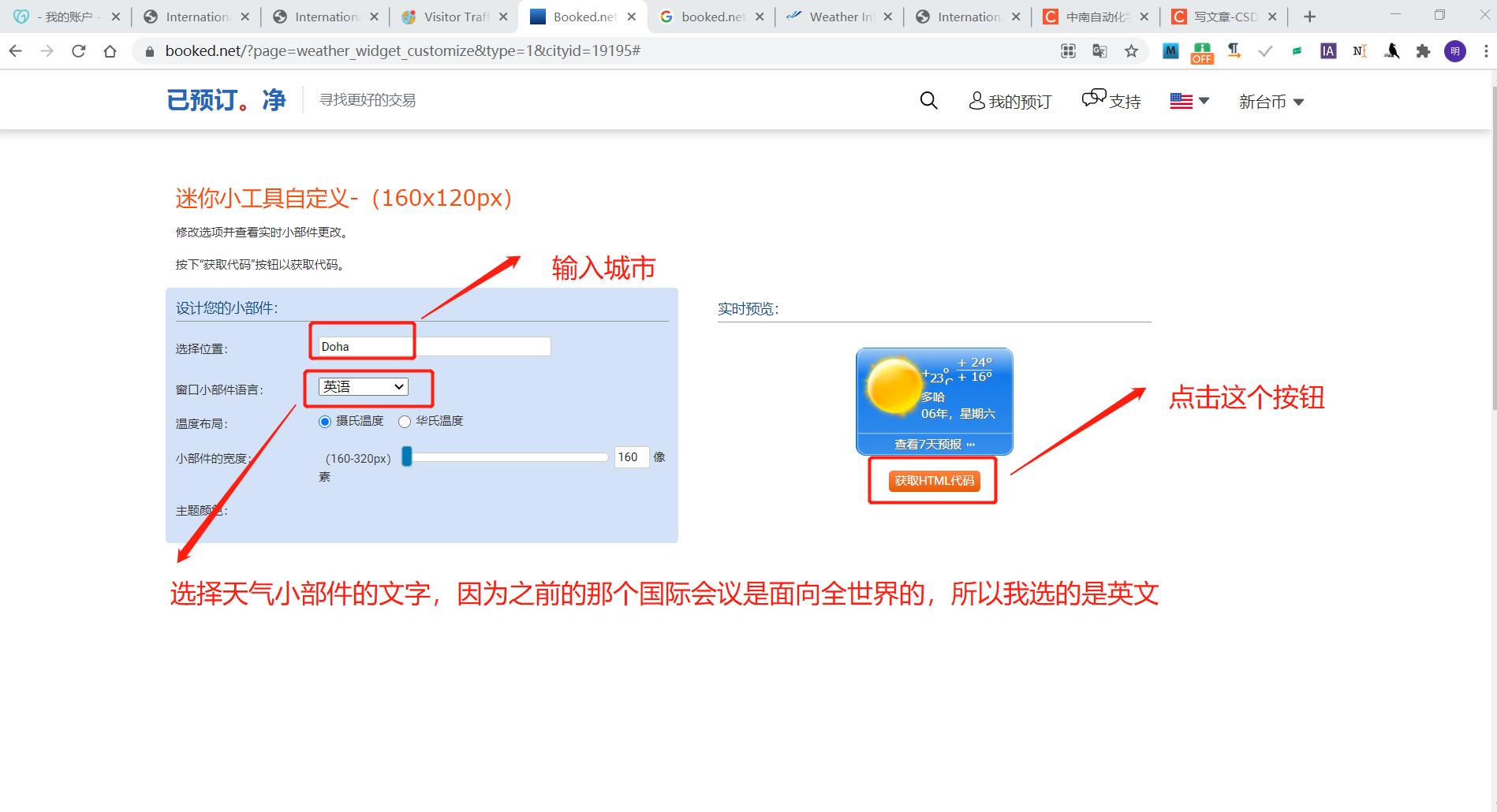This screenshot has width=1497, height=812.
Task: Click the bookmark star in address bar
Action: click(1131, 50)
